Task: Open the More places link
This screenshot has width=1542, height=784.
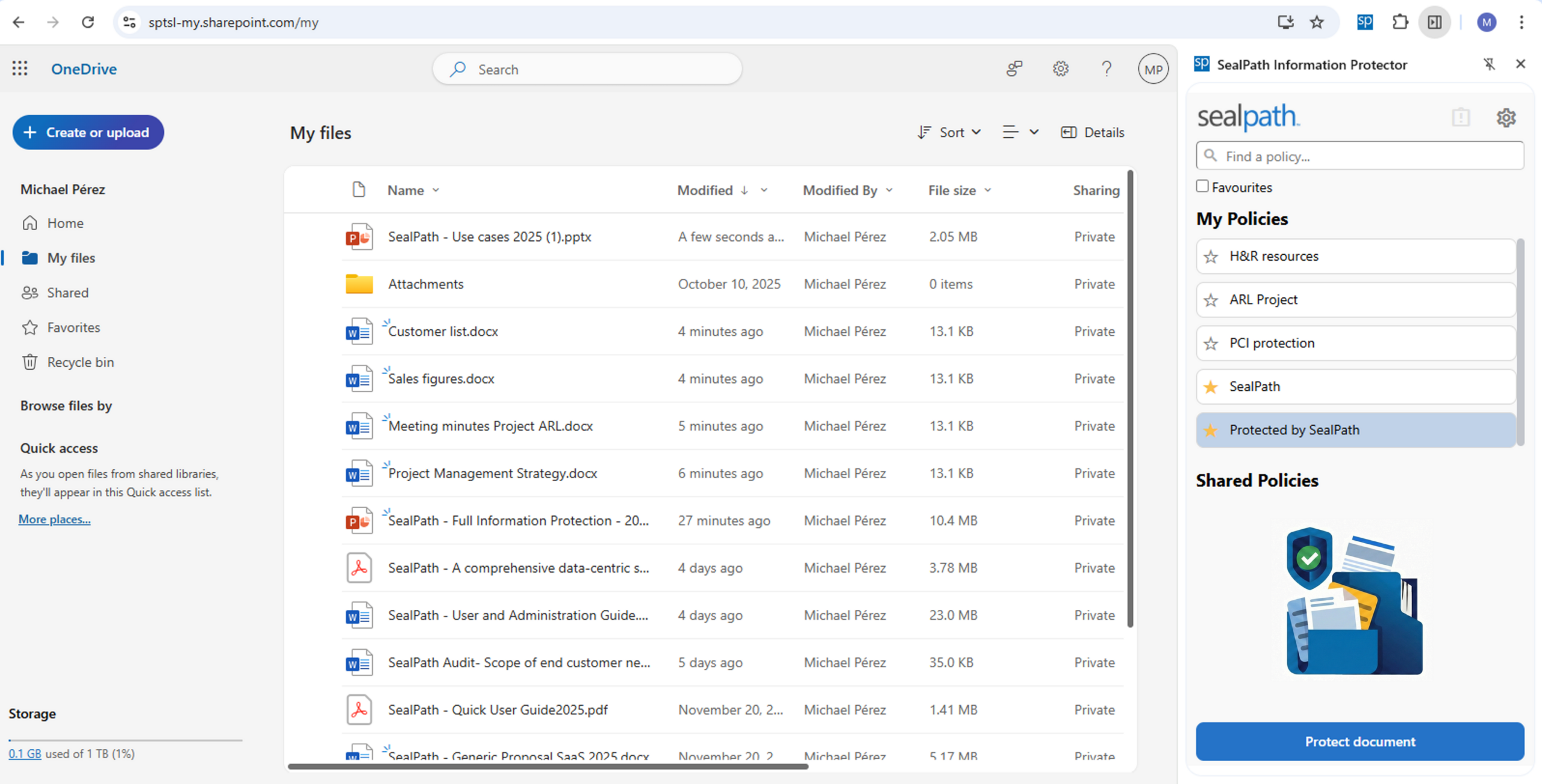Action: (x=54, y=519)
